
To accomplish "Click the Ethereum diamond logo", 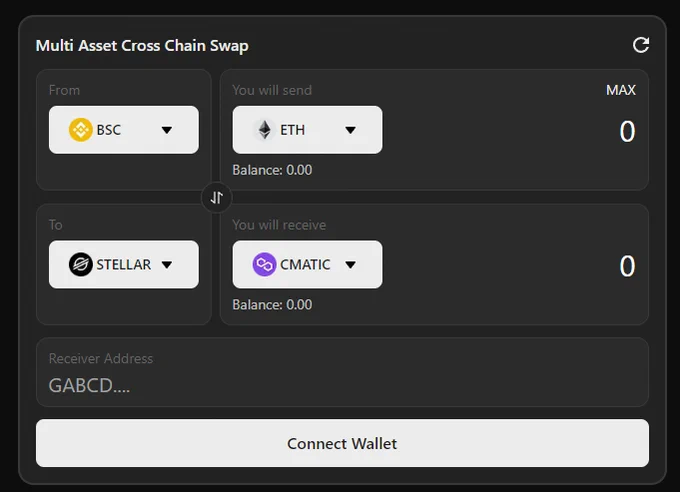I will [x=264, y=130].
